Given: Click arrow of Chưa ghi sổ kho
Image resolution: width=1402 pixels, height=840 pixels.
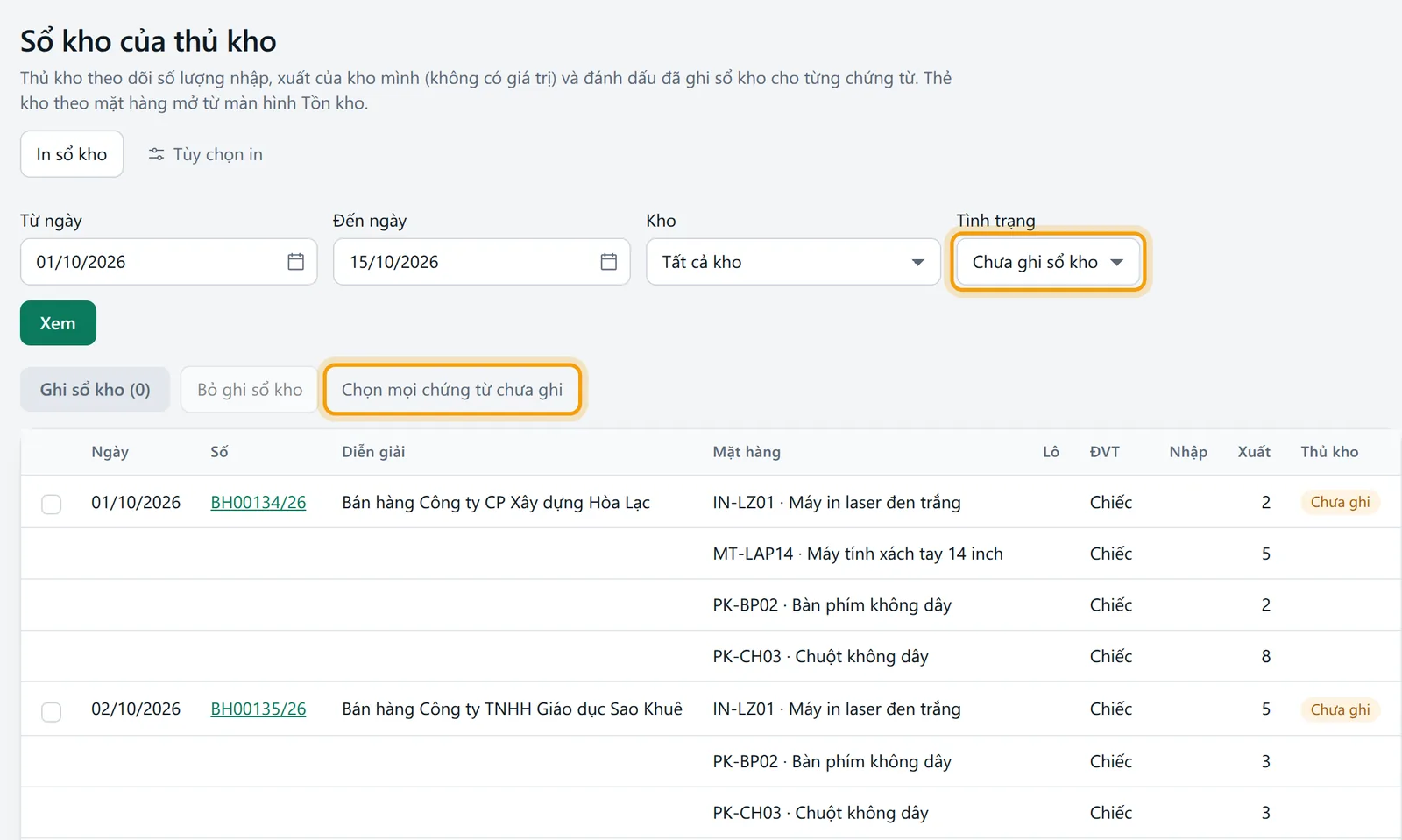Looking at the screenshot, I should (x=1116, y=262).
